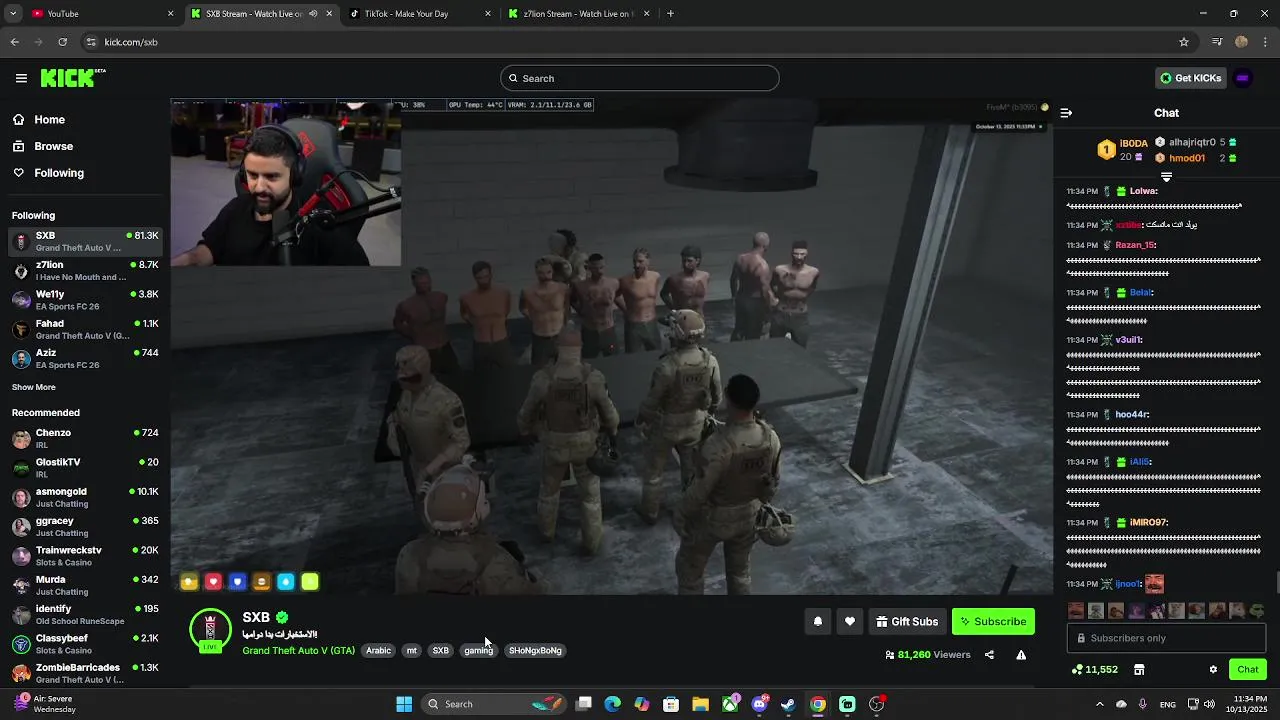Image resolution: width=1280 pixels, height=720 pixels.
Task: Open Windows Start menu
Action: (x=404, y=704)
